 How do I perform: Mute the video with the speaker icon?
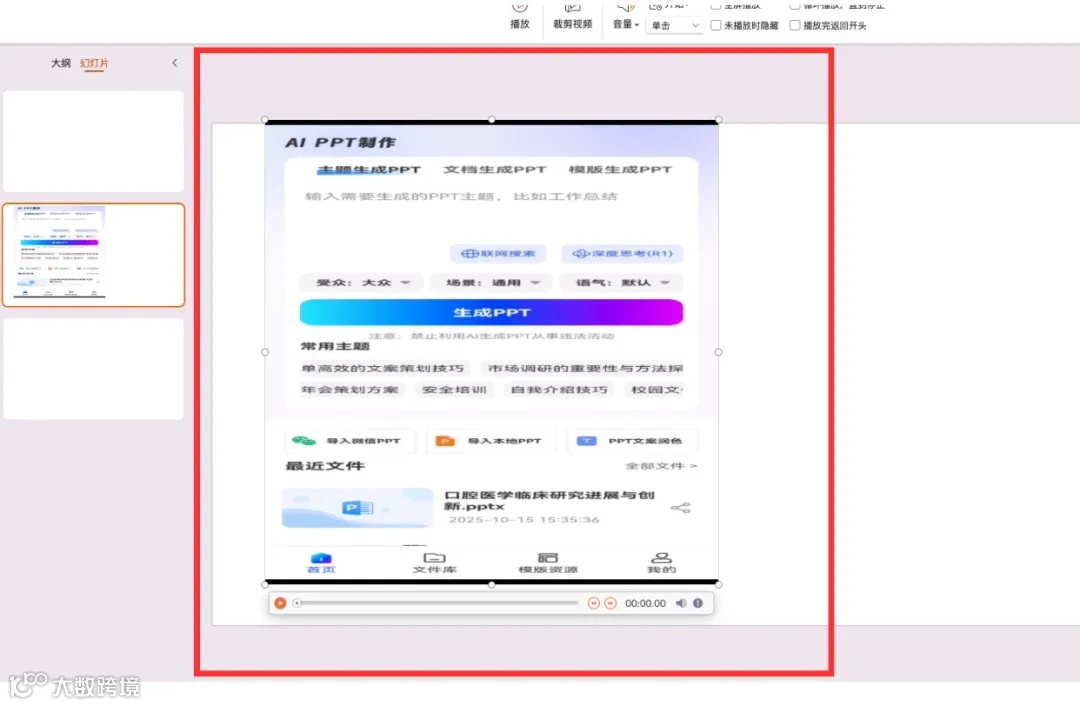pyautogui.click(x=681, y=603)
